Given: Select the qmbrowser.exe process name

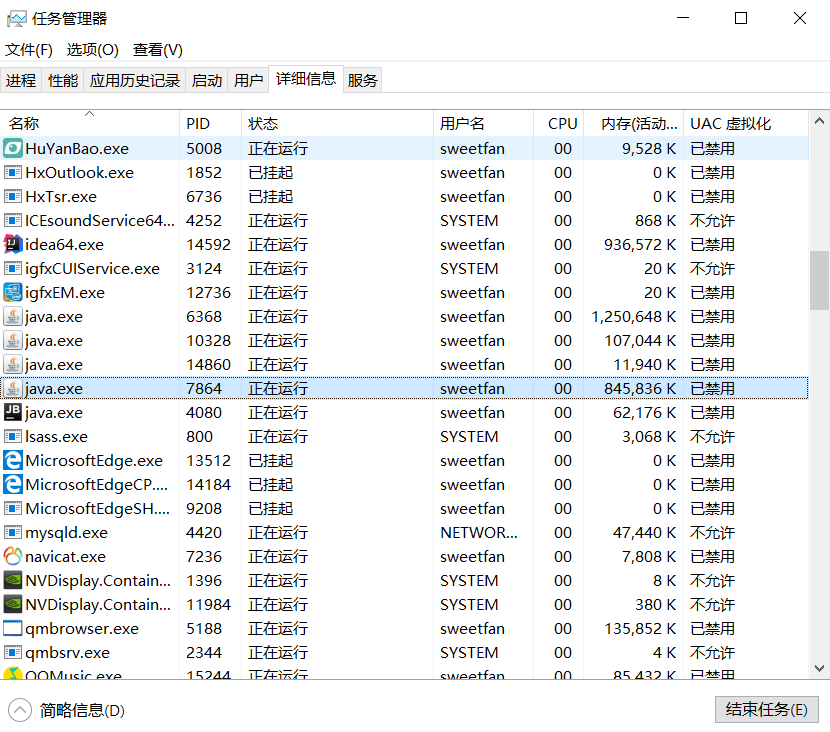Looking at the screenshot, I should [82, 629].
